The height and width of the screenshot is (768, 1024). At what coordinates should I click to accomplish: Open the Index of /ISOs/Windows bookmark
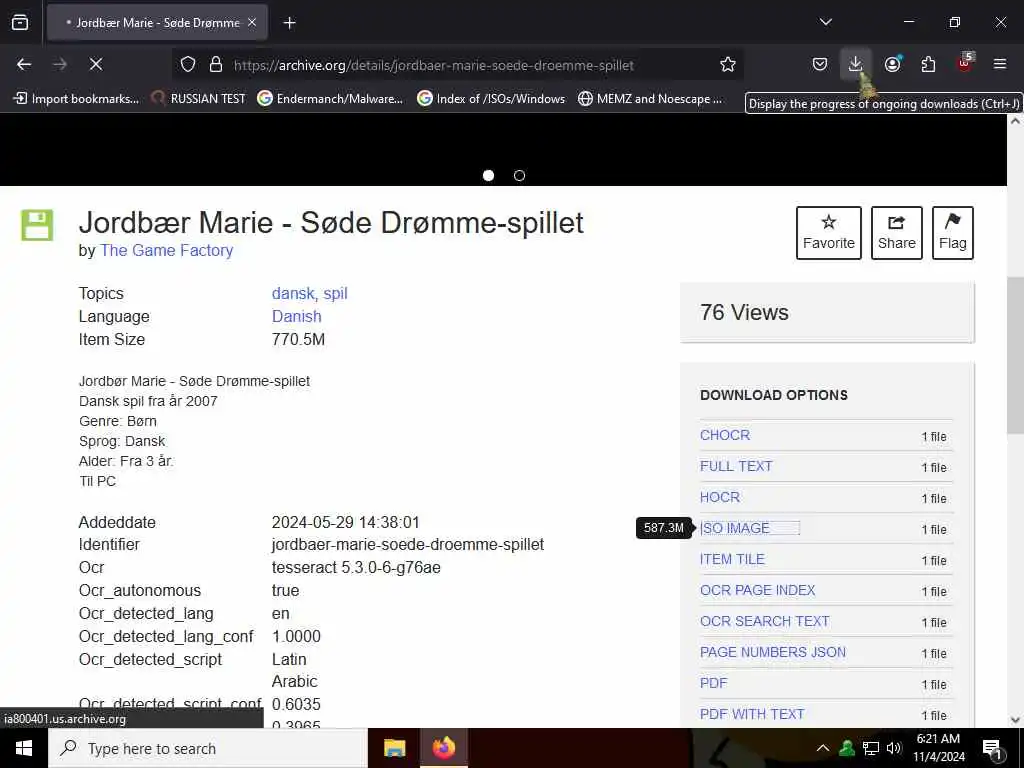coord(491,99)
